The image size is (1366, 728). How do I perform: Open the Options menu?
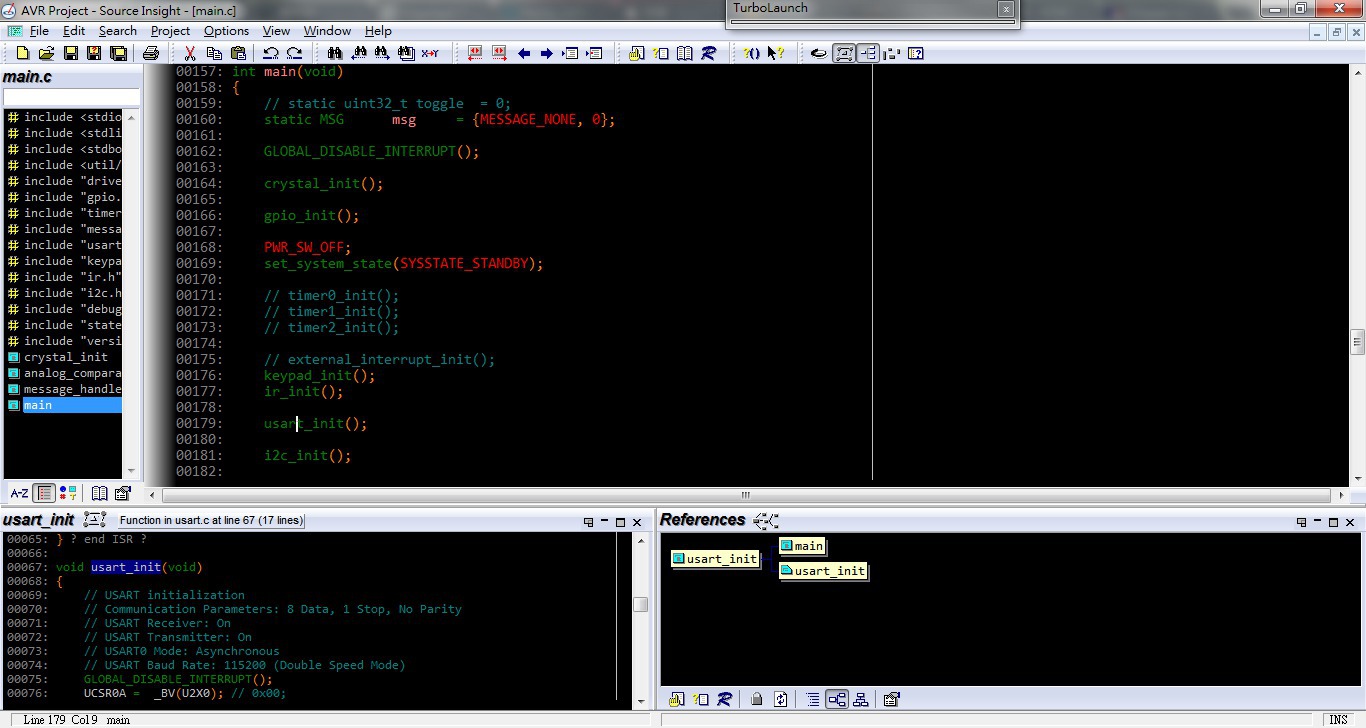tap(226, 31)
